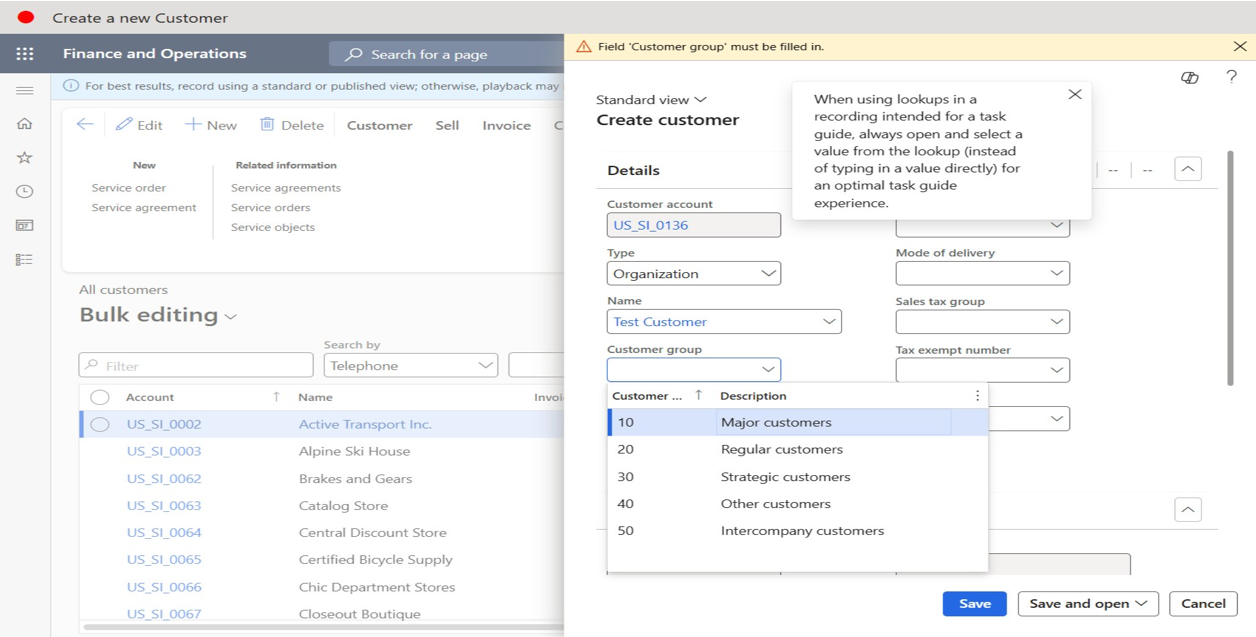
Task: Open the app launcher waffle icon
Action: click(x=25, y=54)
